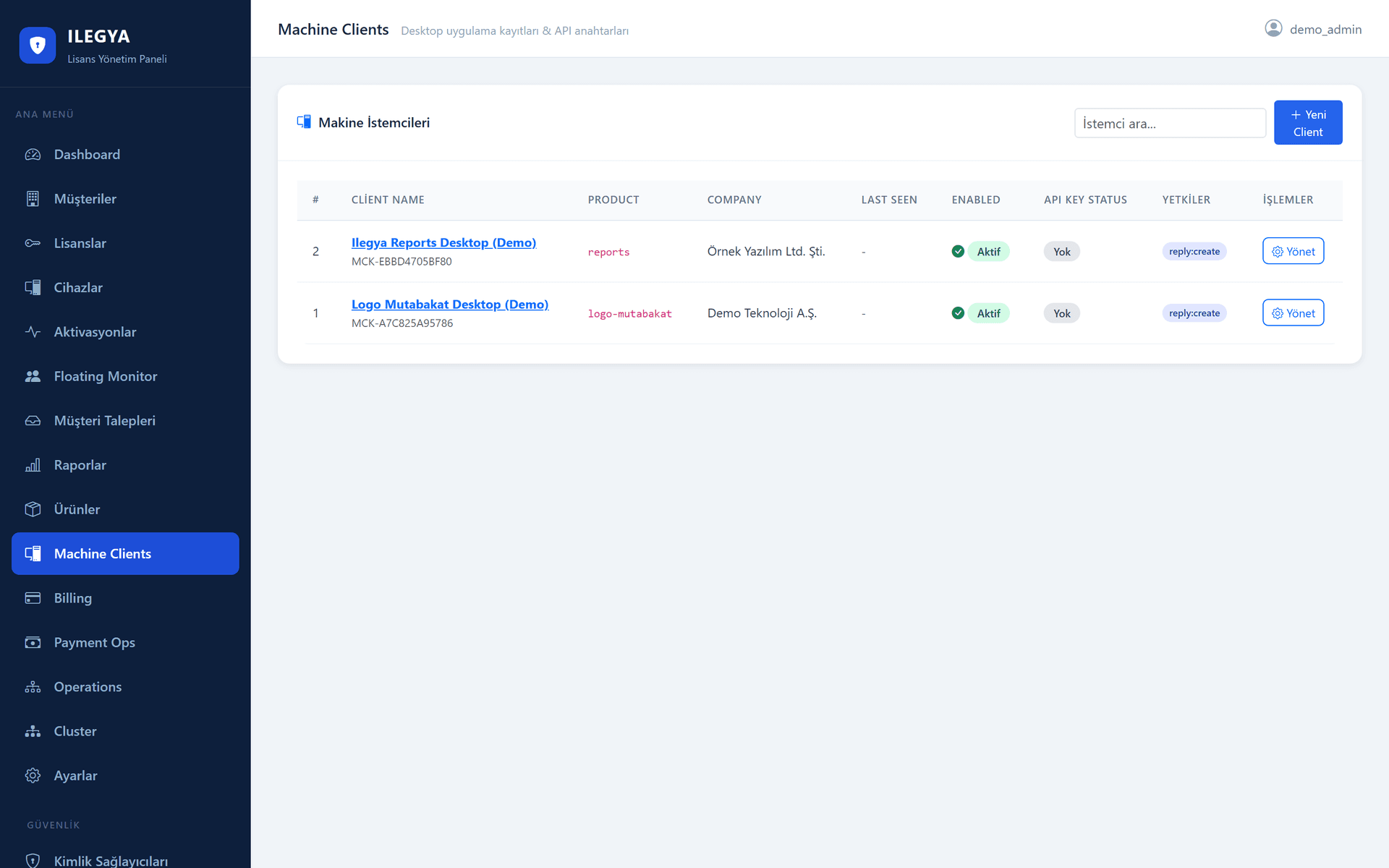Click client key MCK-EBBD4705BF80
This screenshot has width=1389, height=868.
point(402,261)
